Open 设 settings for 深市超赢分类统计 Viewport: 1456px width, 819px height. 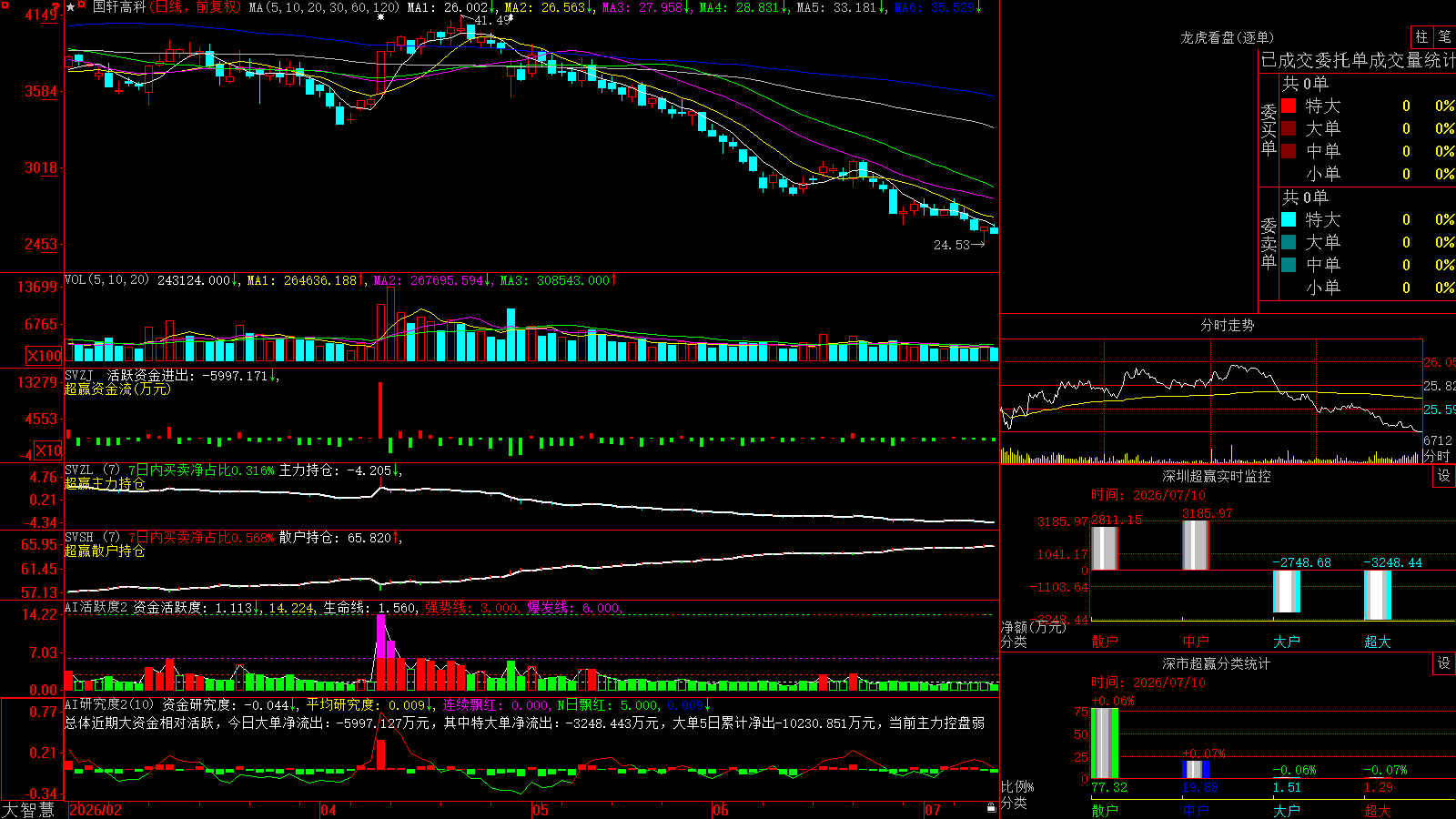click(1443, 663)
